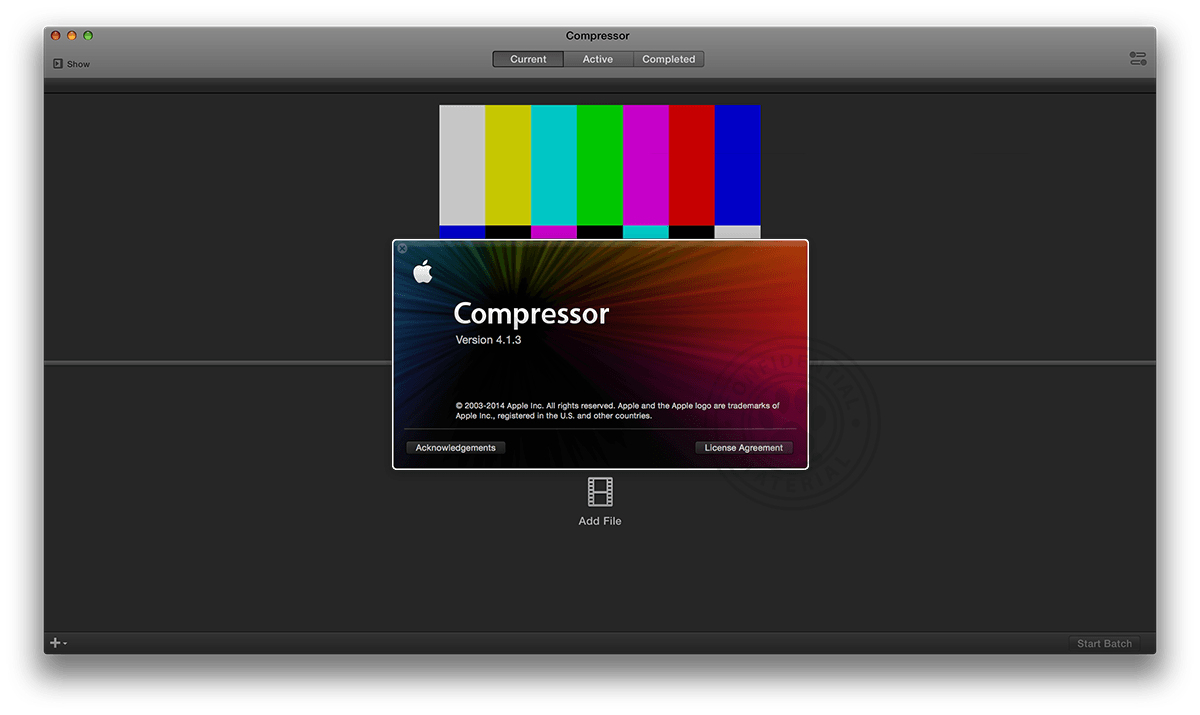Click the green zoom window button

click(x=88, y=36)
